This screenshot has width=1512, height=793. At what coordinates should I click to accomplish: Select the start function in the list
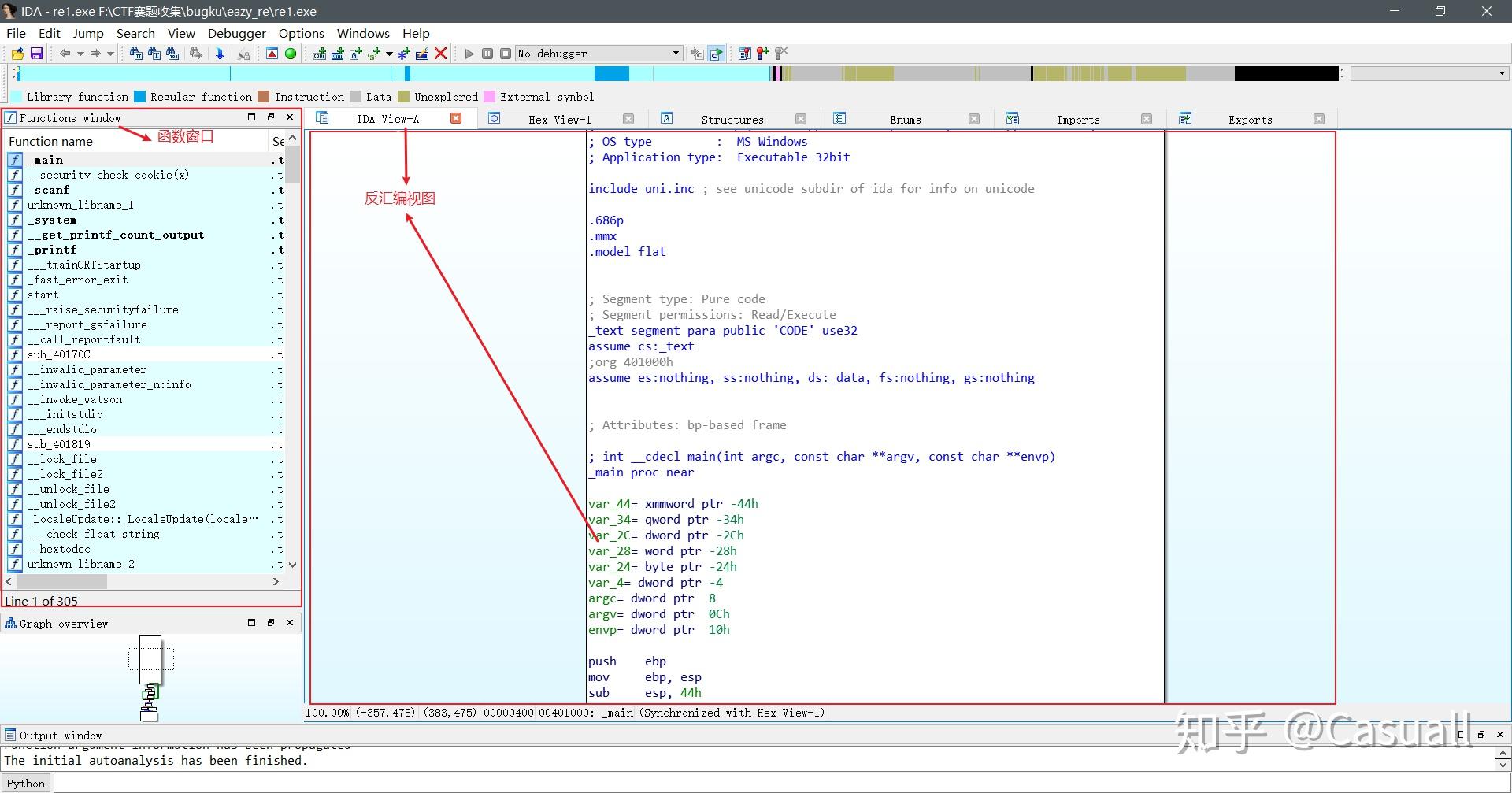click(146, 295)
